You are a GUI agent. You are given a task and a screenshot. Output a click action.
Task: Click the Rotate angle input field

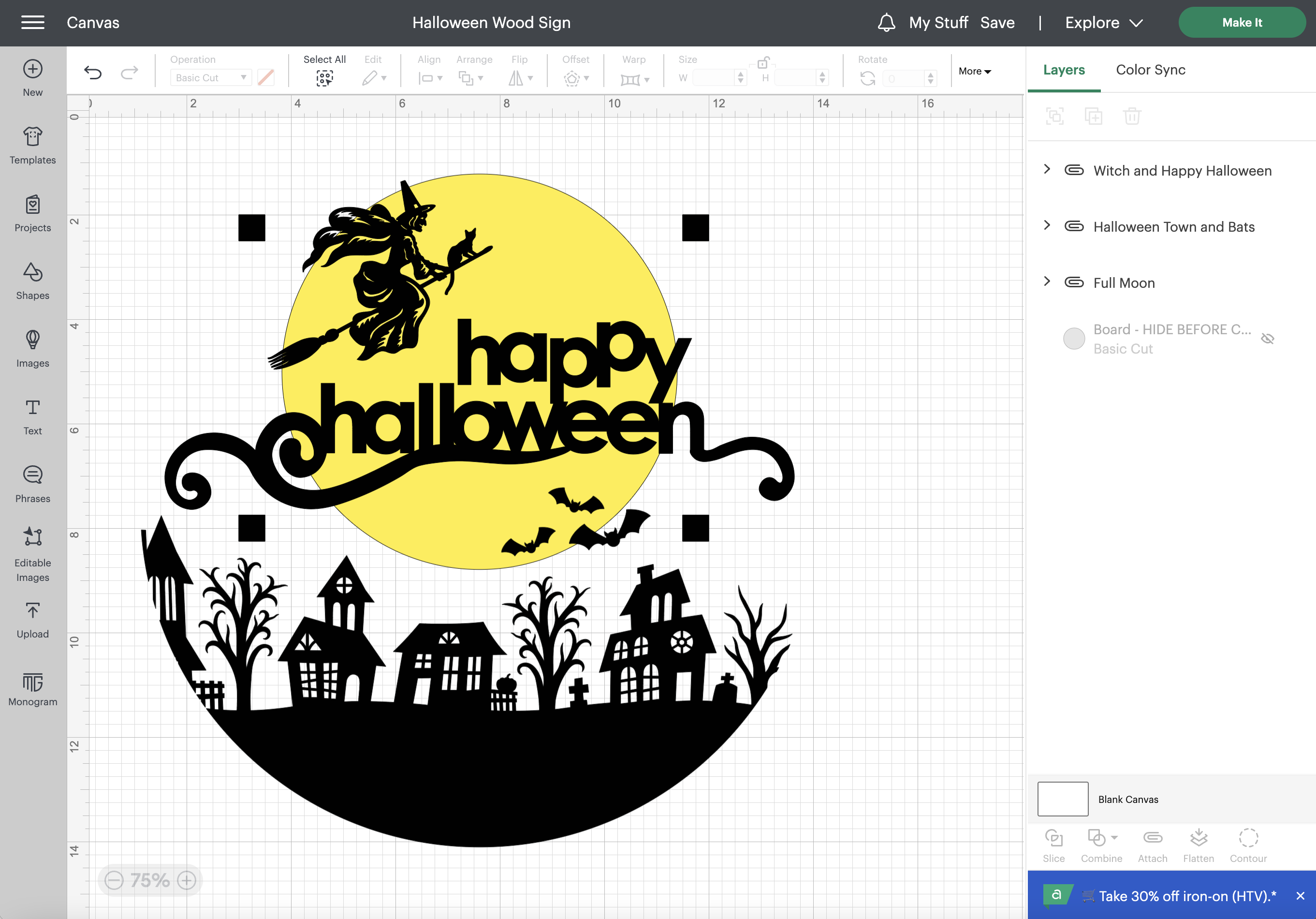pos(904,78)
